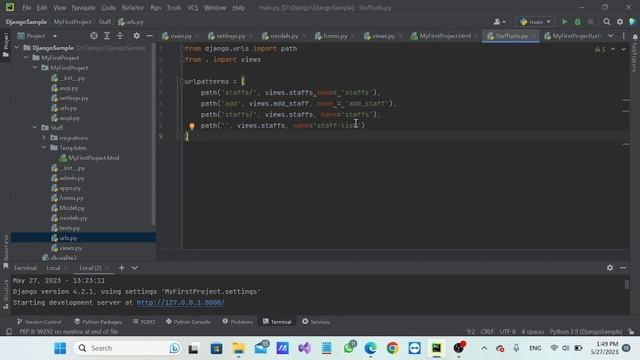Click the inspections warning indicator in editor

600,49
